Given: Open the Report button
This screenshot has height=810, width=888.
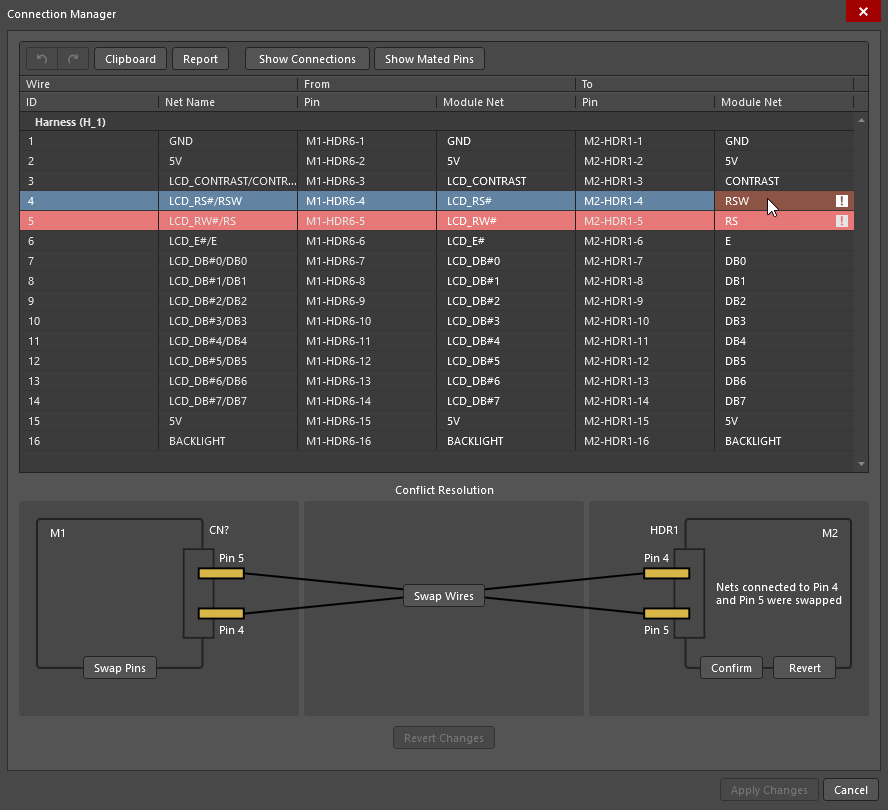Looking at the screenshot, I should tap(200, 59).
